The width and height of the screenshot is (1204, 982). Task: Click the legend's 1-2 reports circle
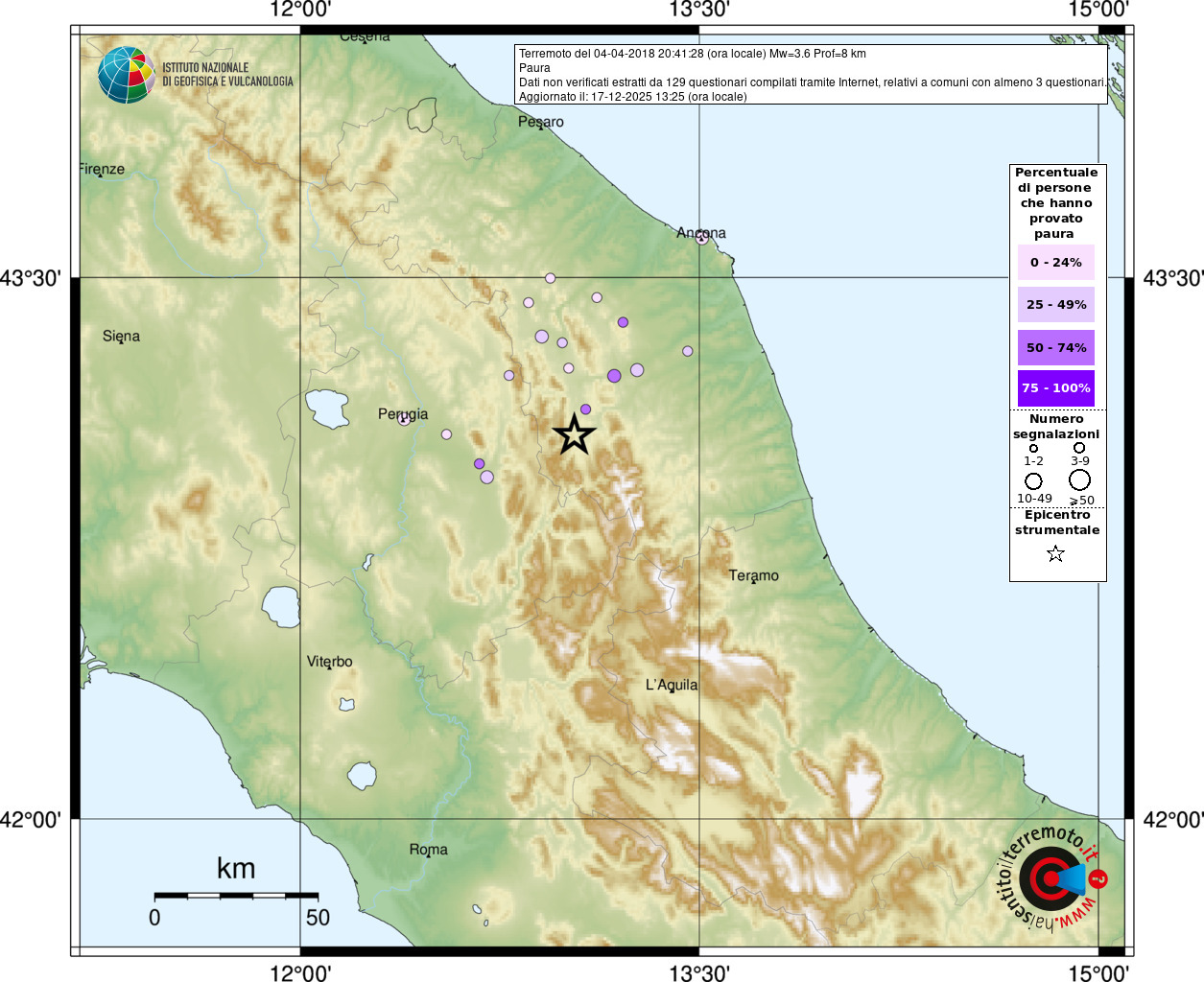point(1033,448)
